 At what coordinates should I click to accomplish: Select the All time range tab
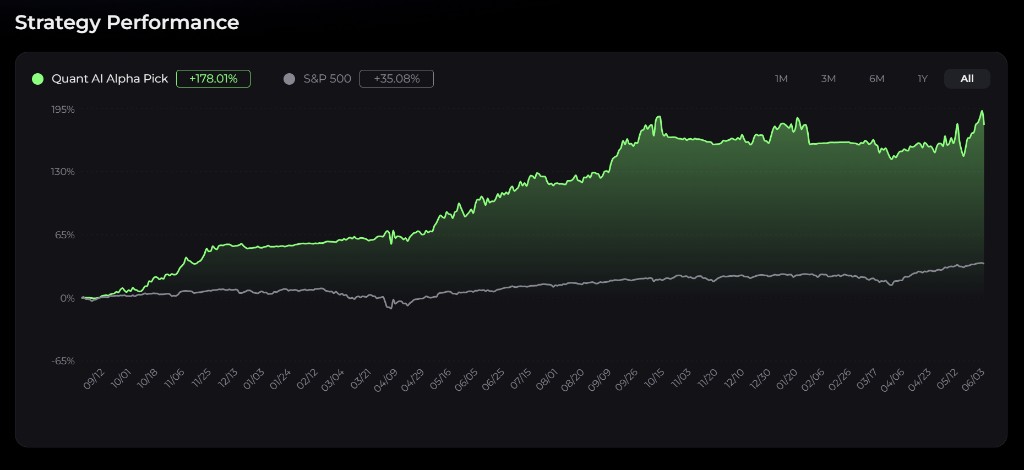tap(967, 79)
